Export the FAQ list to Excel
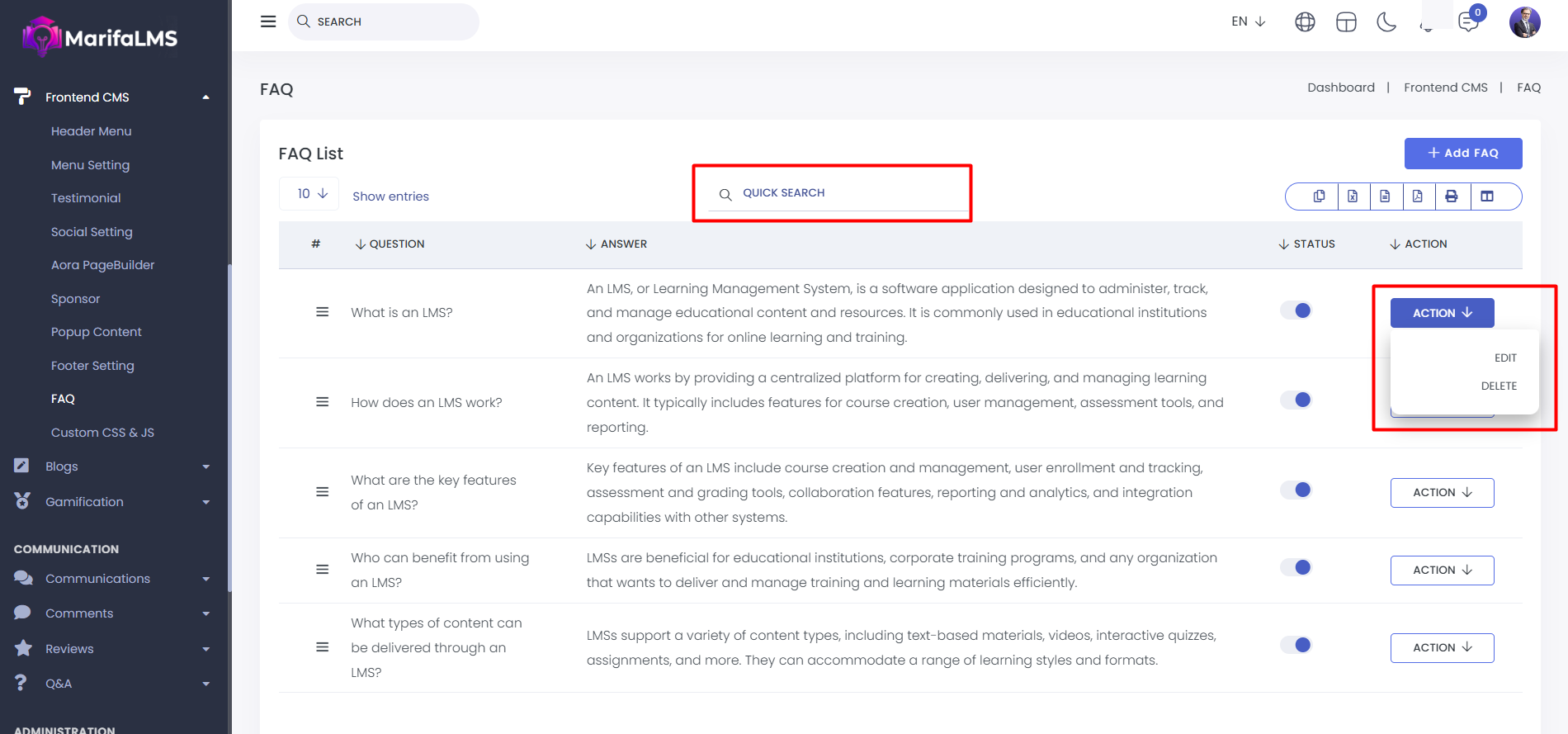Image resolution: width=1568 pixels, height=734 pixels. [x=1353, y=197]
